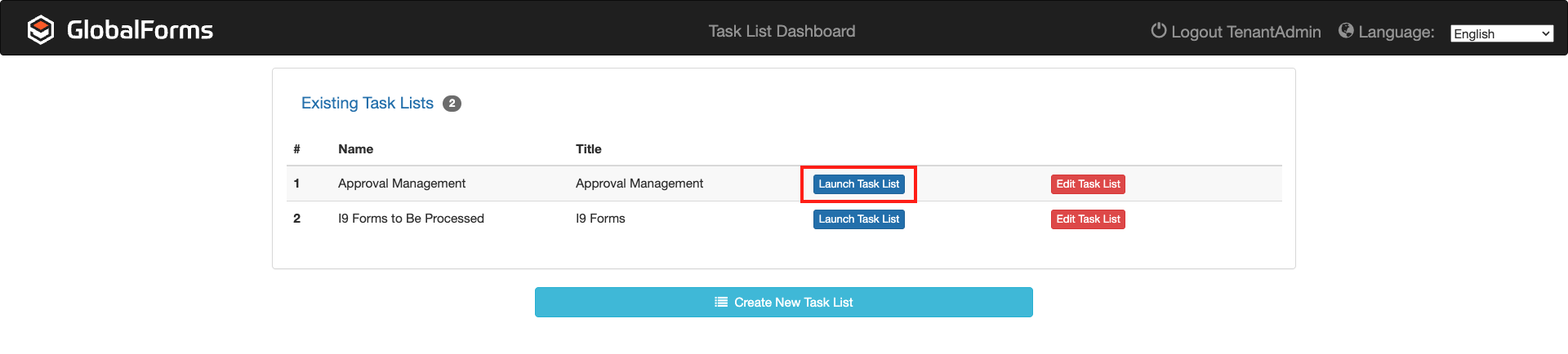Image resolution: width=1568 pixels, height=354 pixels.
Task: Launch the Approval Management task list
Action: tap(858, 184)
